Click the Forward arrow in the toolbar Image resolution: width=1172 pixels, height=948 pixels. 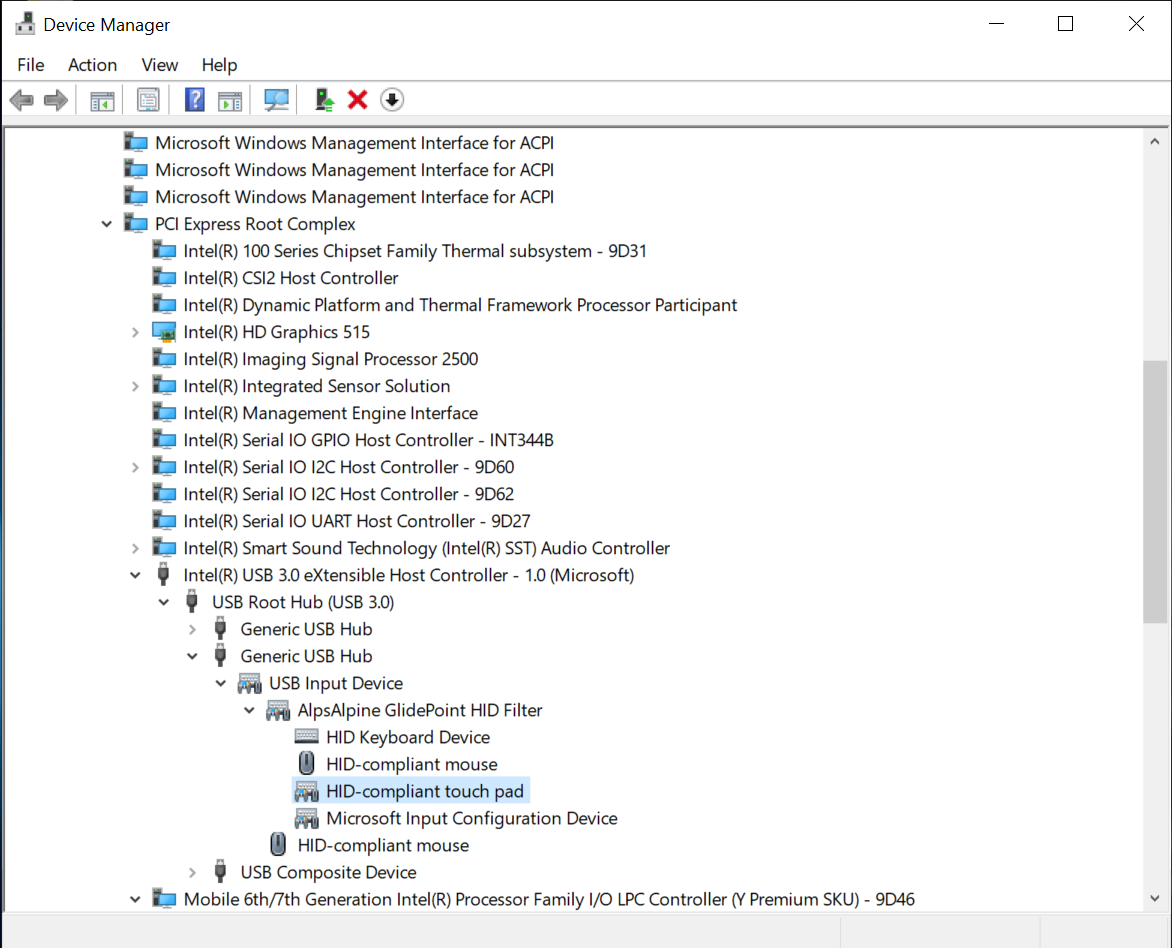56,100
